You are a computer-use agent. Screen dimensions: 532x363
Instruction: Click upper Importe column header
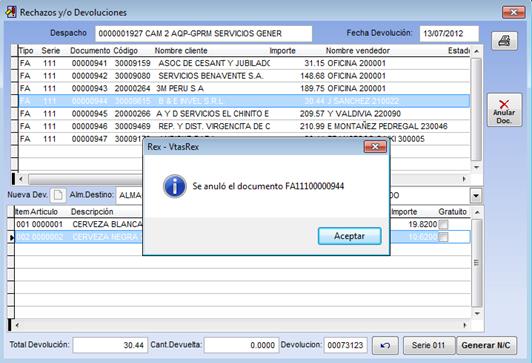click(283, 51)
